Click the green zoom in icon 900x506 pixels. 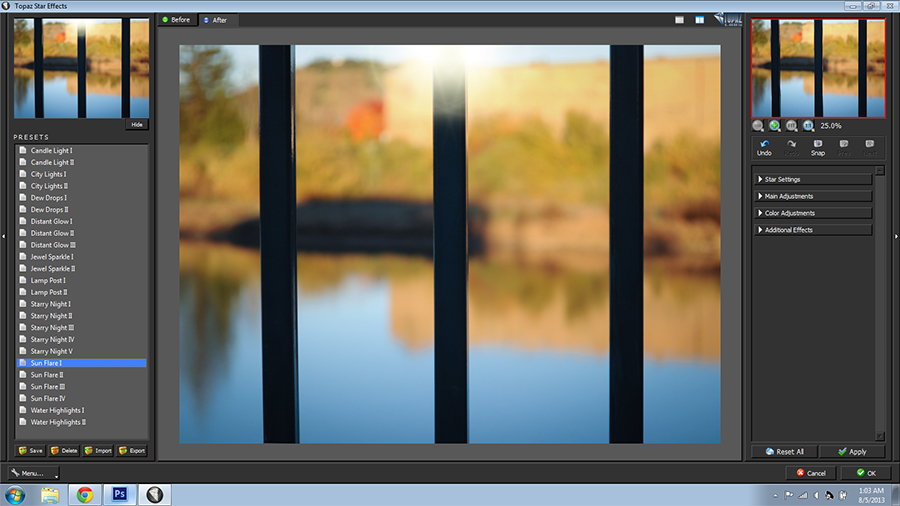pyautogui.click(x=774, y=126)
